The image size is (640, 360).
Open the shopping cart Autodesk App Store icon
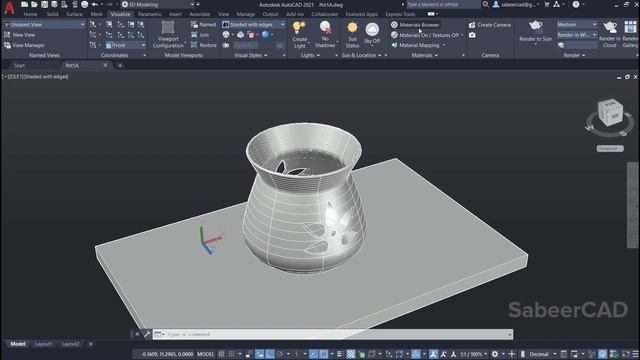(x=547, y=4)
